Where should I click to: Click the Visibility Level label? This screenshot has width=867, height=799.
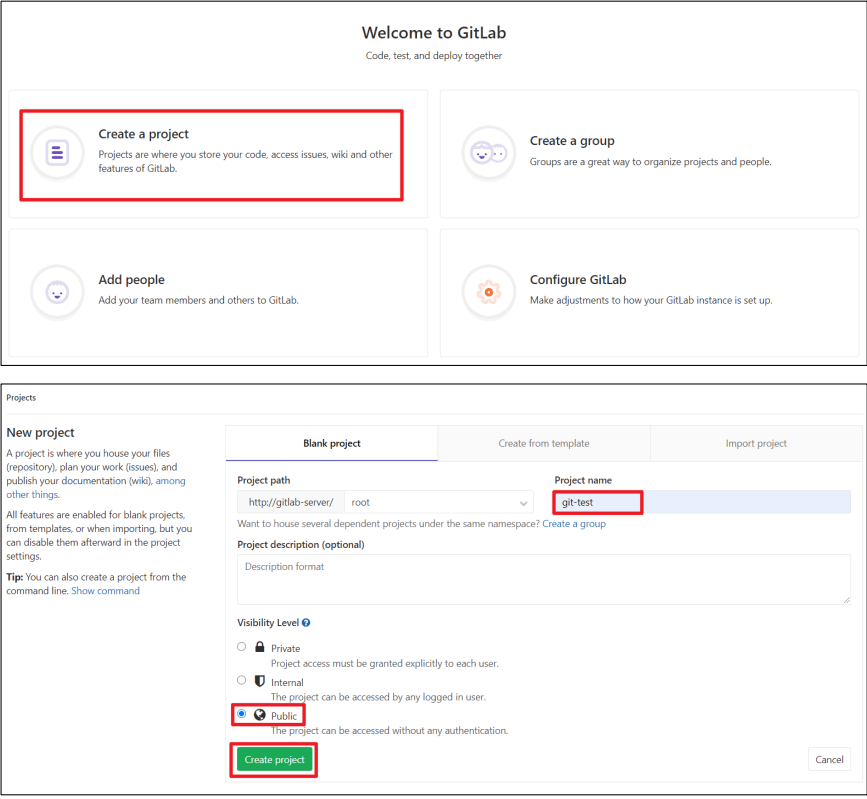coord(268,623)
